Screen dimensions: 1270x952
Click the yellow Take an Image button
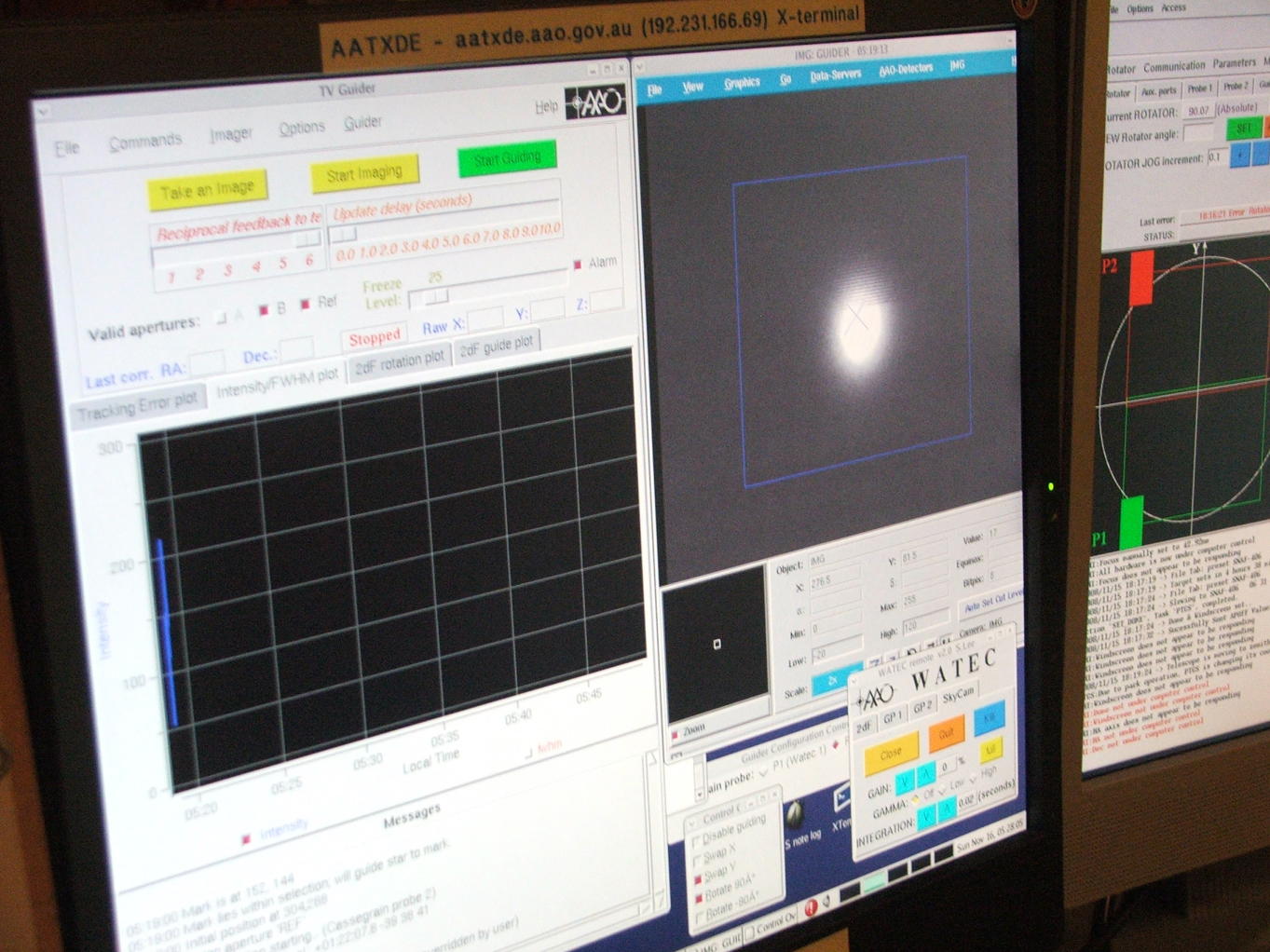tap(207, 190)
